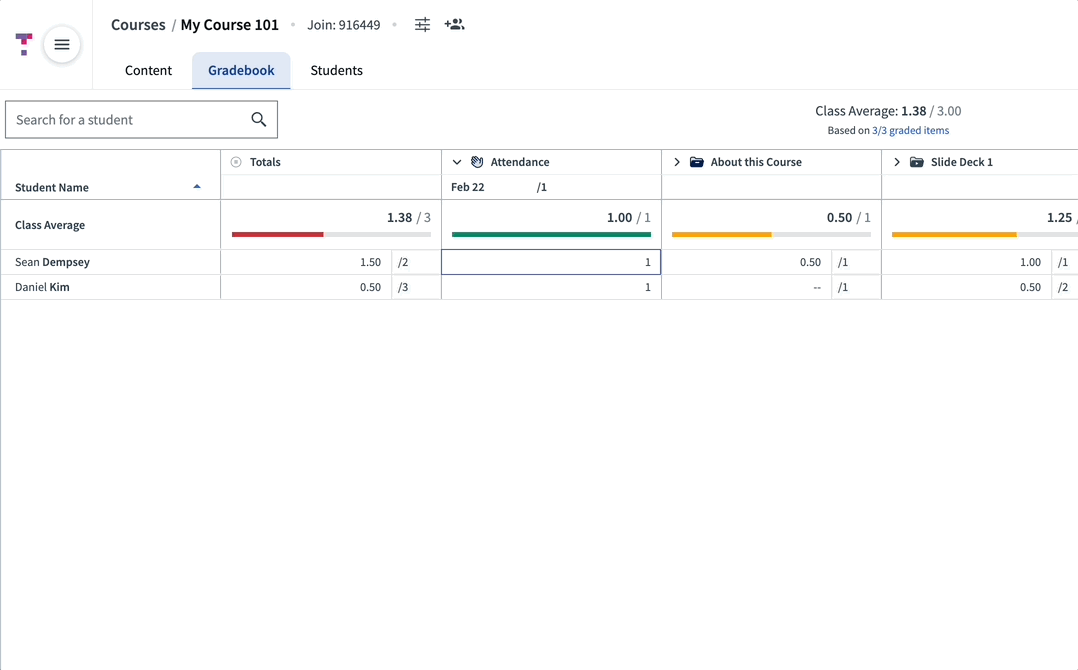
Task: Sort by Student Name arrow
Action: point(197,187)
